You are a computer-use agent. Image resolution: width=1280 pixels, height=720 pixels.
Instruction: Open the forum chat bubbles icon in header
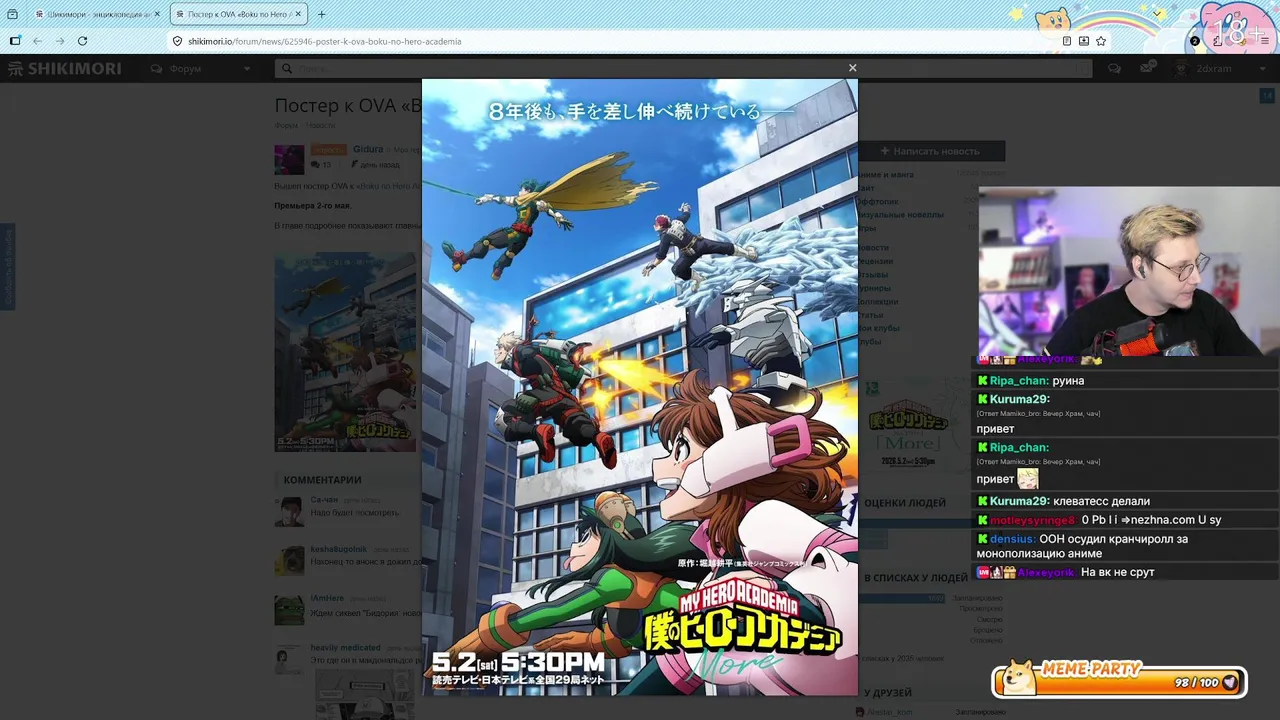click(1114, 68)
